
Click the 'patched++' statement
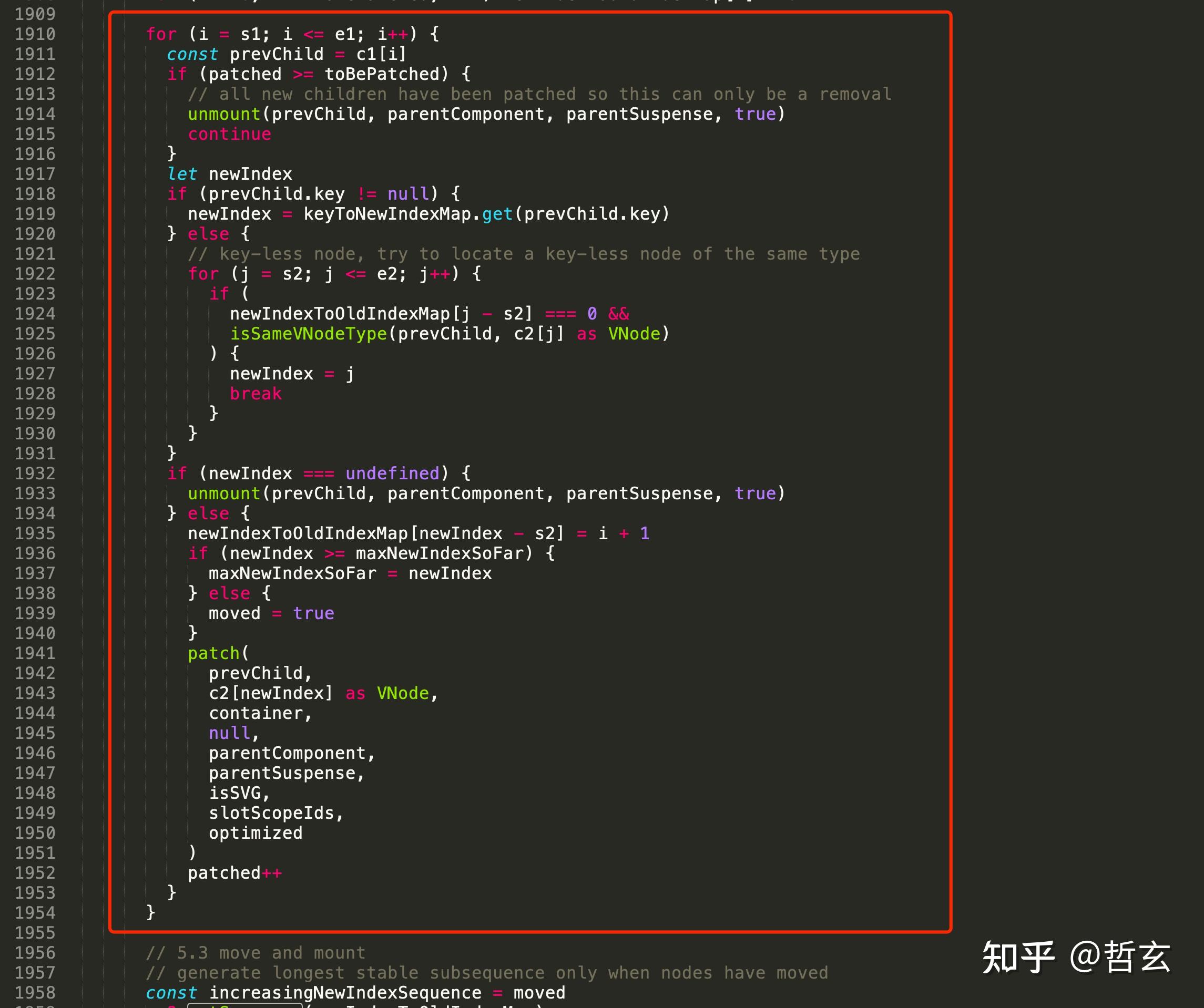click(x=234, y=873)
